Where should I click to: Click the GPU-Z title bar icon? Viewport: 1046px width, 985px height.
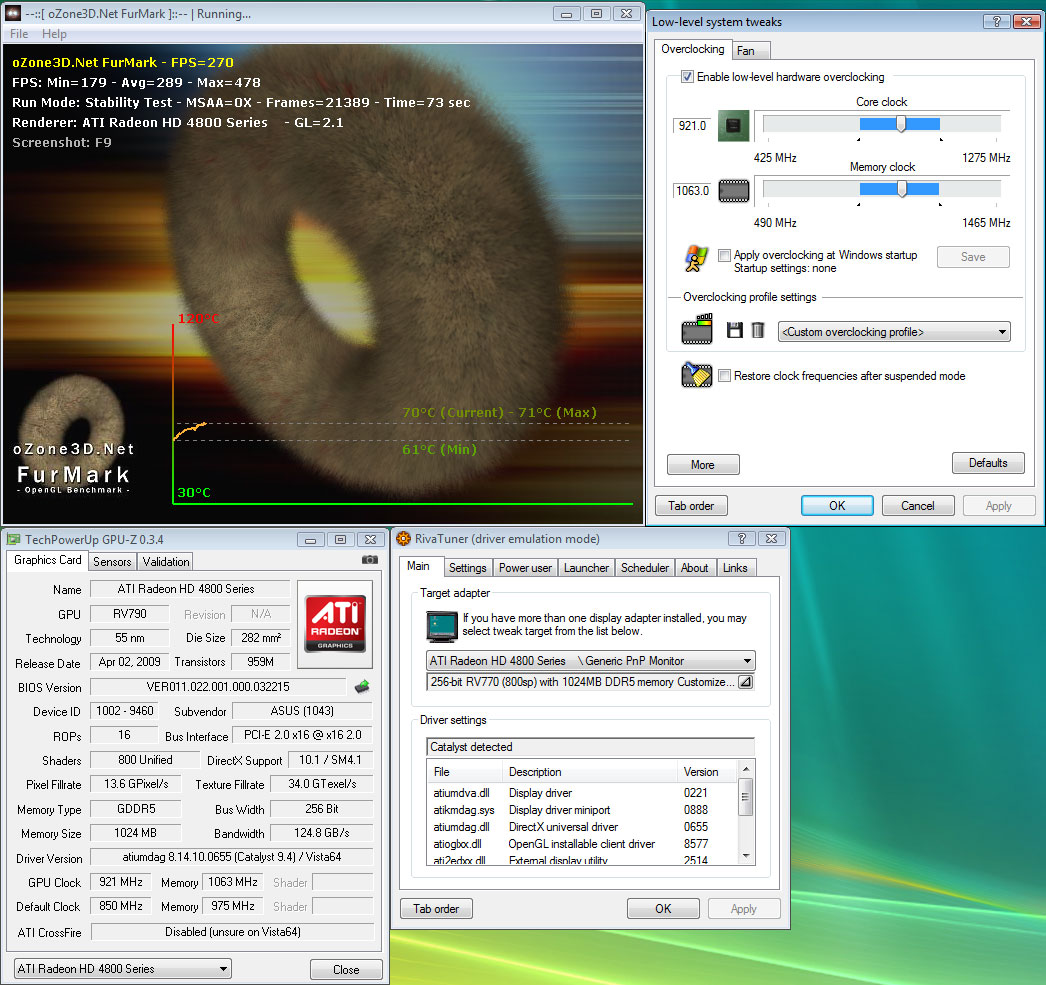point(13,540)
